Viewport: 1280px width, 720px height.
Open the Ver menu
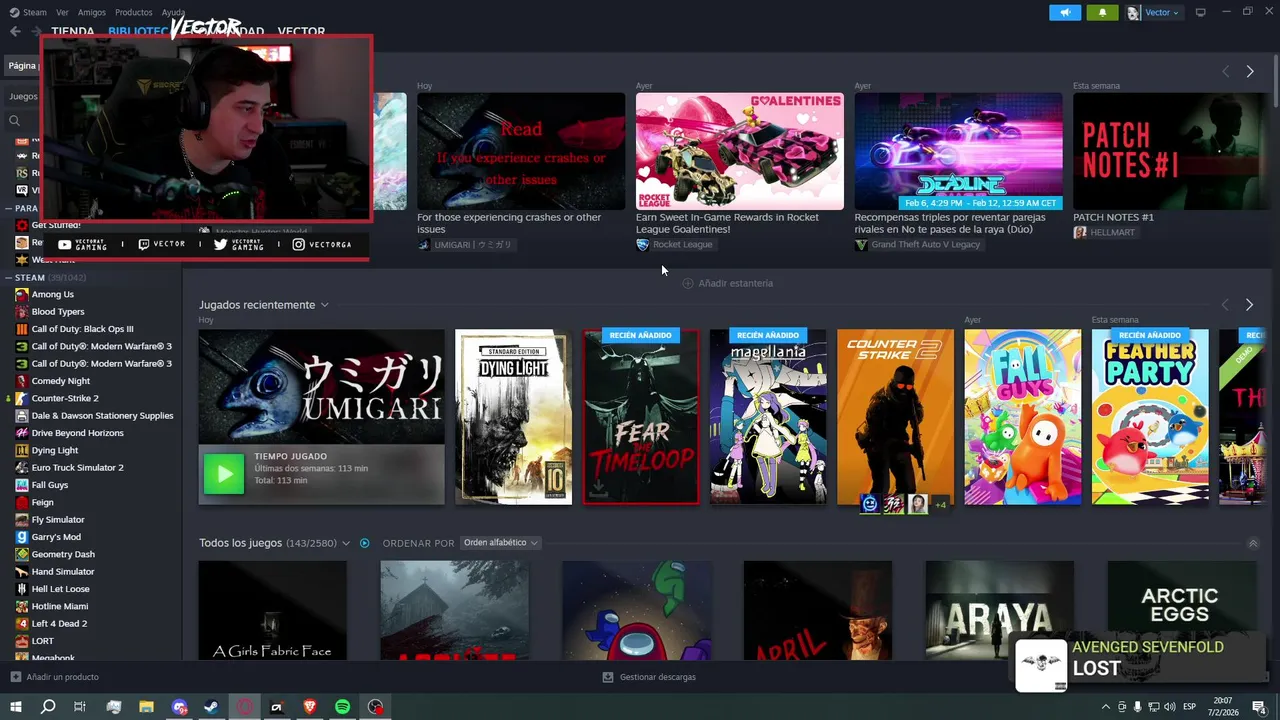pos(62,12)
